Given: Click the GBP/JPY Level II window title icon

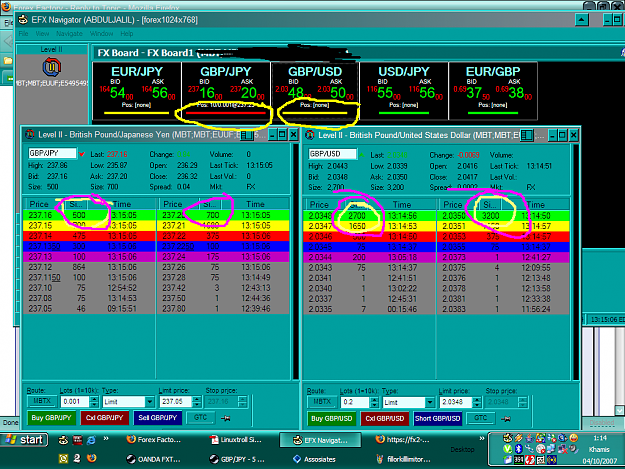Looking at the screenshot, I should (x=29, y=135).
